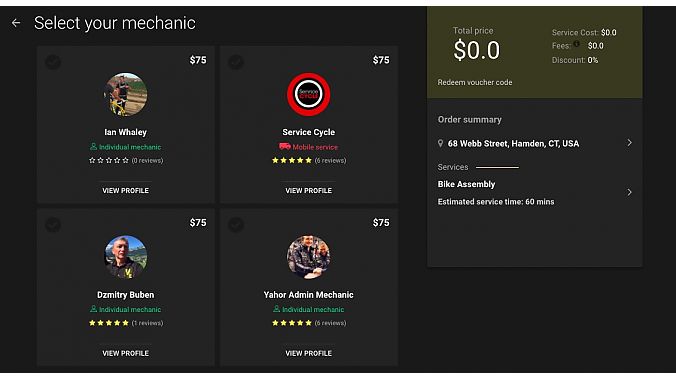Select Dzmitry Buben with the checkmark
The width and height of the screenshot is (676, 380).
[53, 225]
